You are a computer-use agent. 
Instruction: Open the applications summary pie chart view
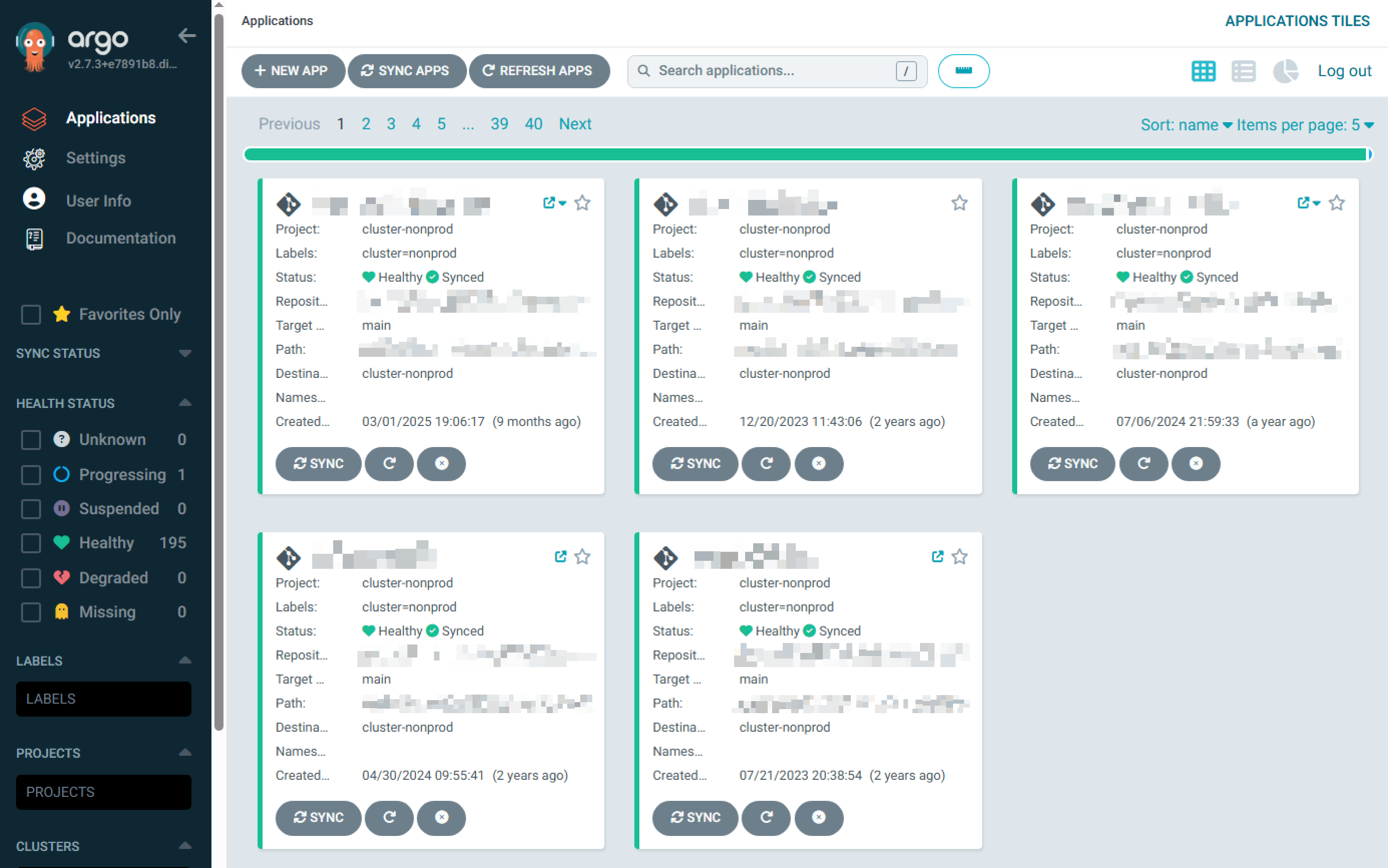[1285, 71]
